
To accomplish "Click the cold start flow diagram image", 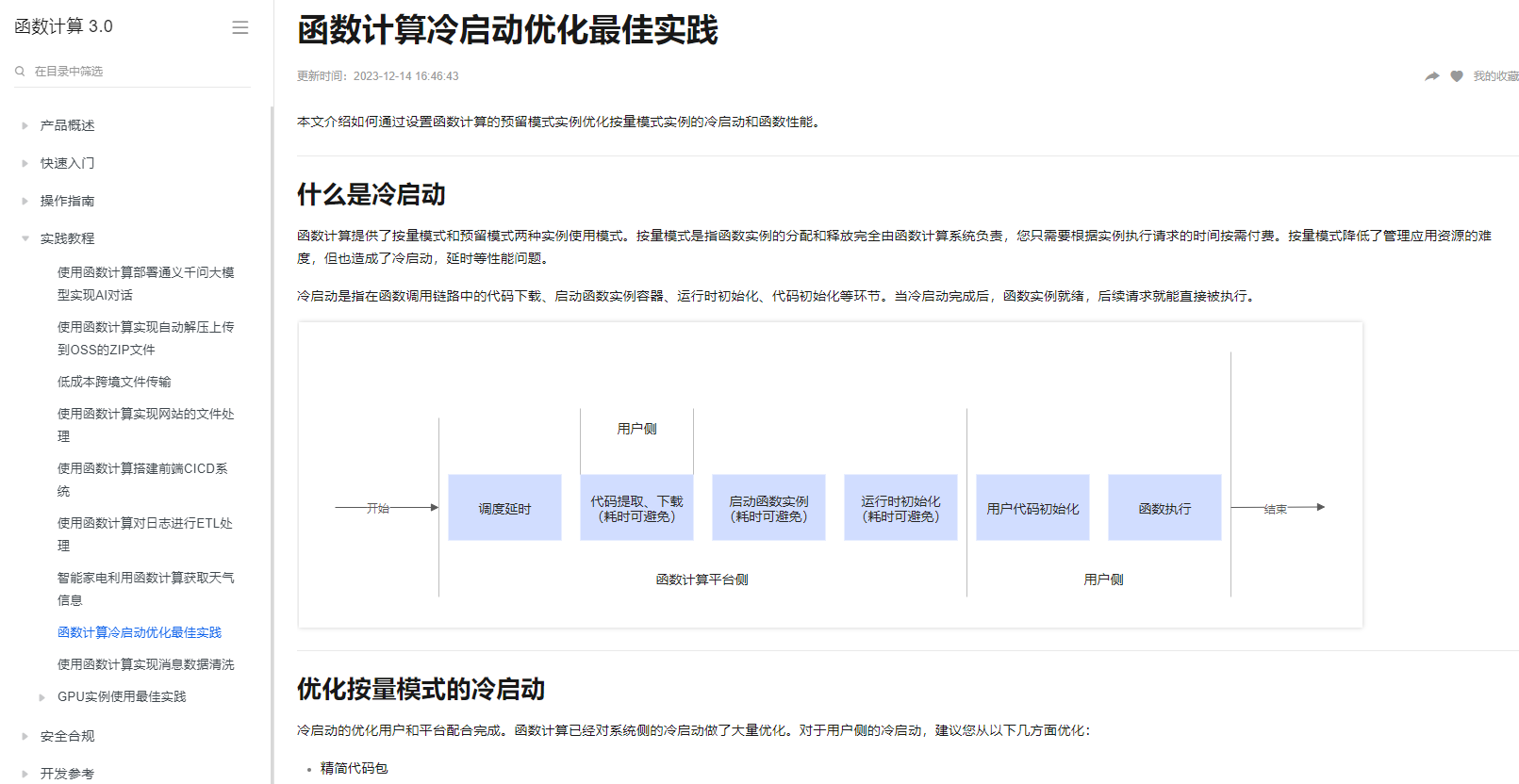I will (831, 475).
